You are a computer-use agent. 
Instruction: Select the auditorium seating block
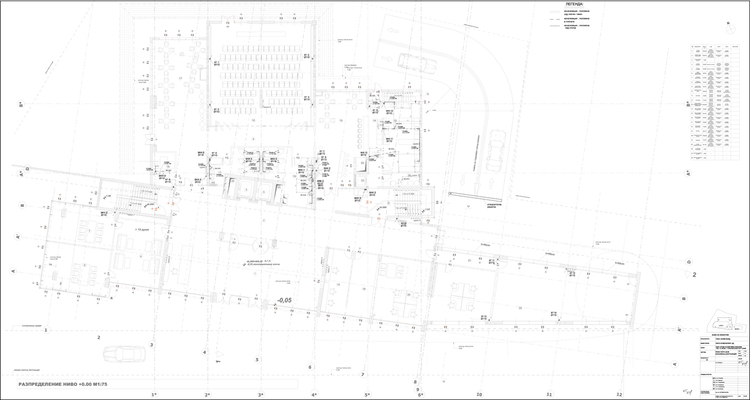(x=259, y=73)
